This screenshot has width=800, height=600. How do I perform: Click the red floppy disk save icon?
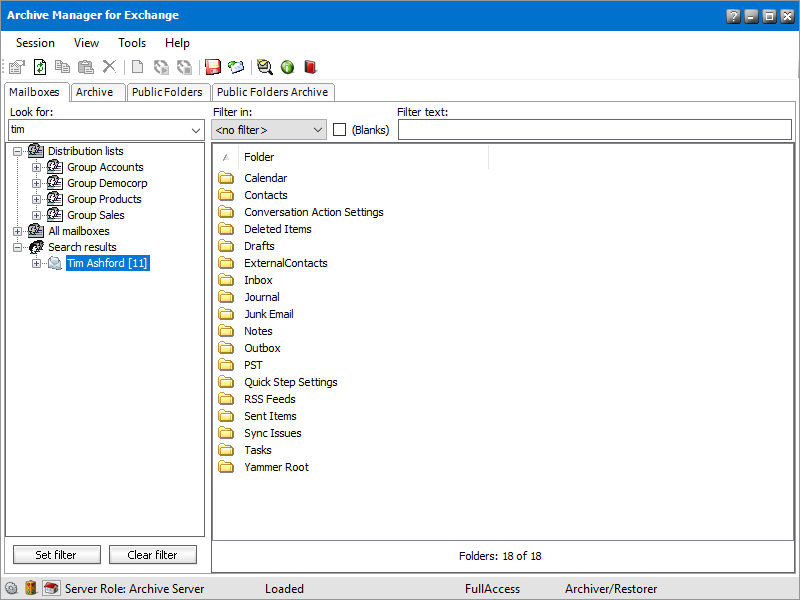pyautogui.click(x=212, y=67)
